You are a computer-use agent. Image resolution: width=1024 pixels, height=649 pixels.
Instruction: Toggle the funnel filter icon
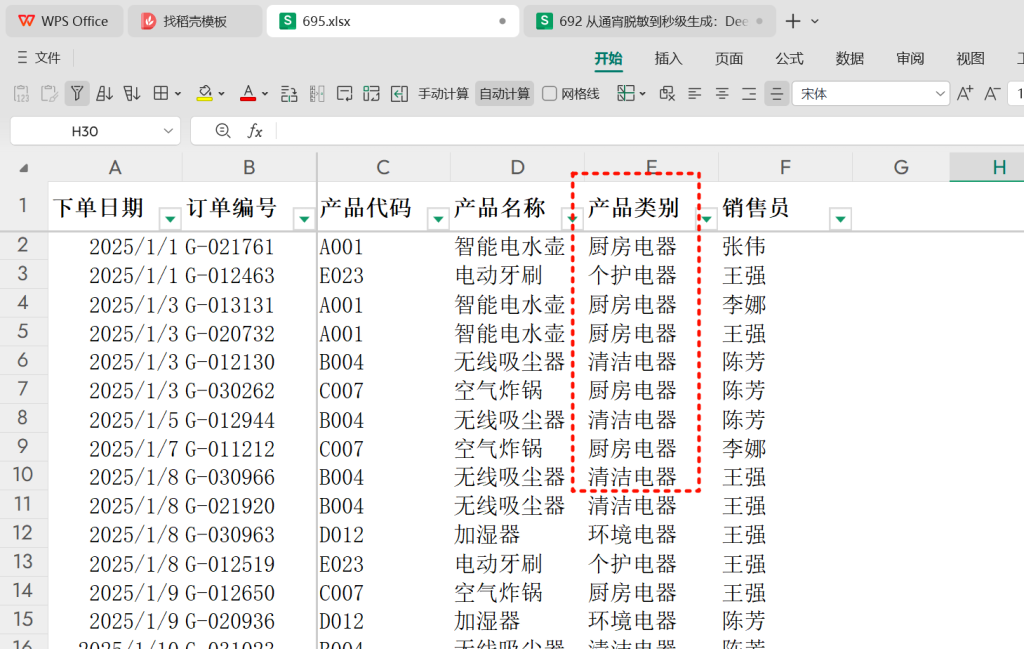tap(77, 94)
